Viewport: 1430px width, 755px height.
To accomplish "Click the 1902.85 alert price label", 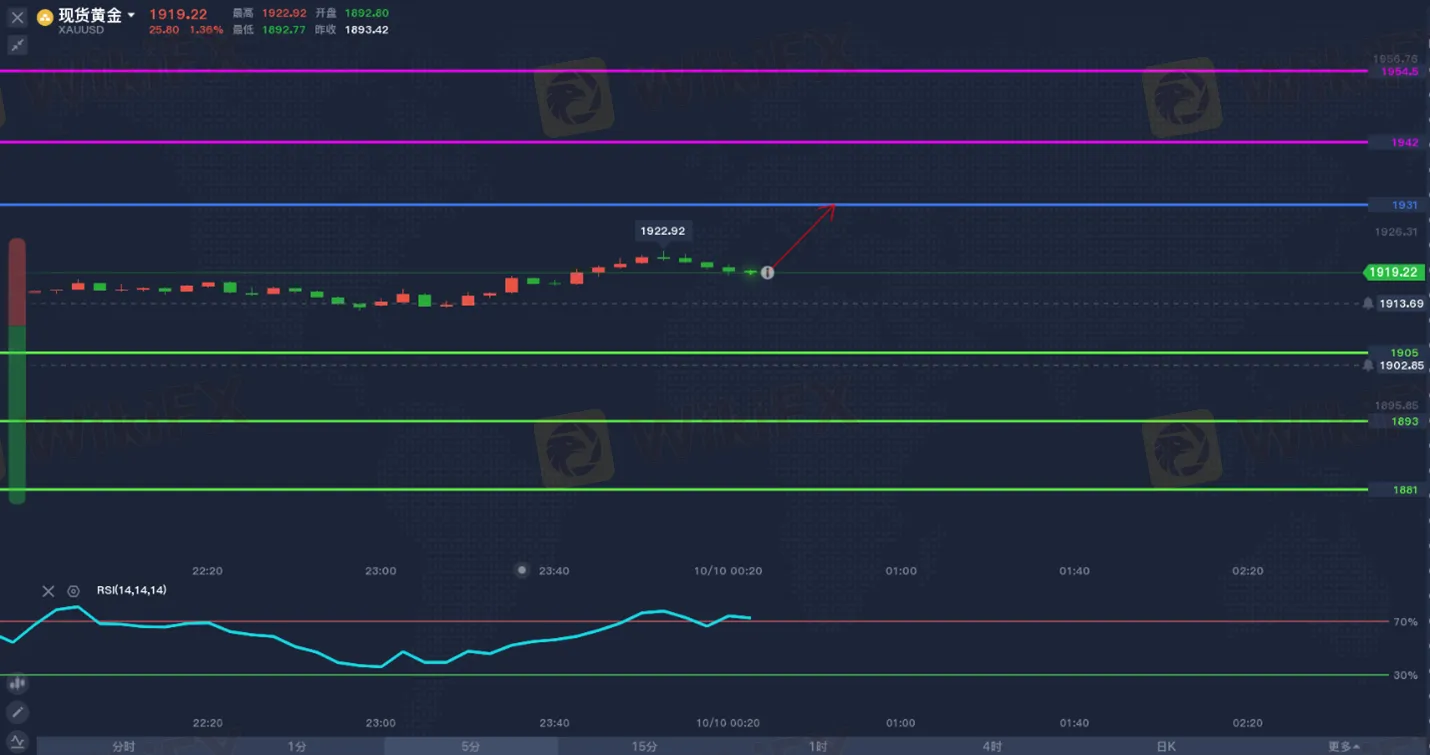I will [1401, 365].
